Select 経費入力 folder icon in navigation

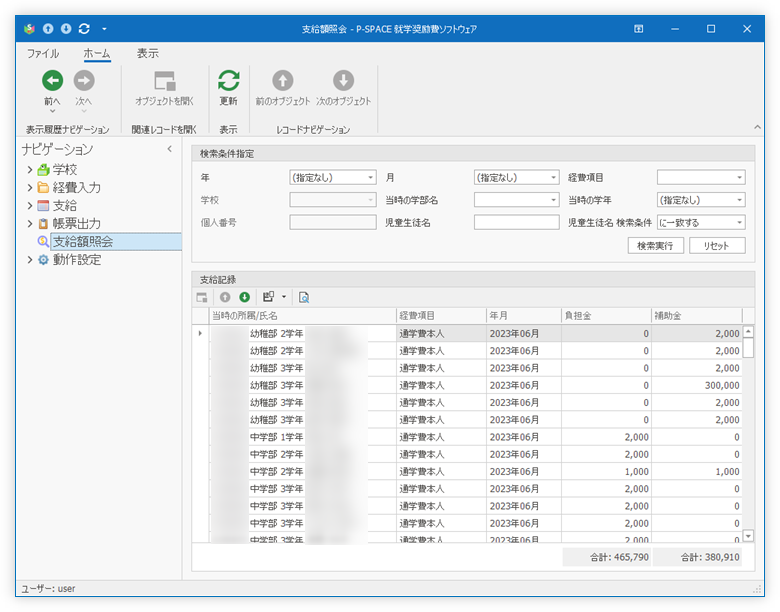[x=43, y=188]
